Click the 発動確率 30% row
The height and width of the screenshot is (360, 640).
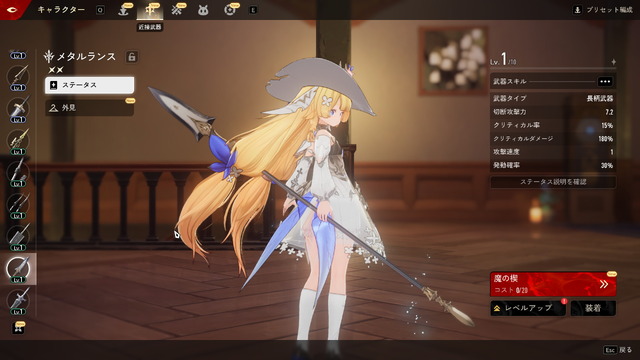tap(553, 165)
